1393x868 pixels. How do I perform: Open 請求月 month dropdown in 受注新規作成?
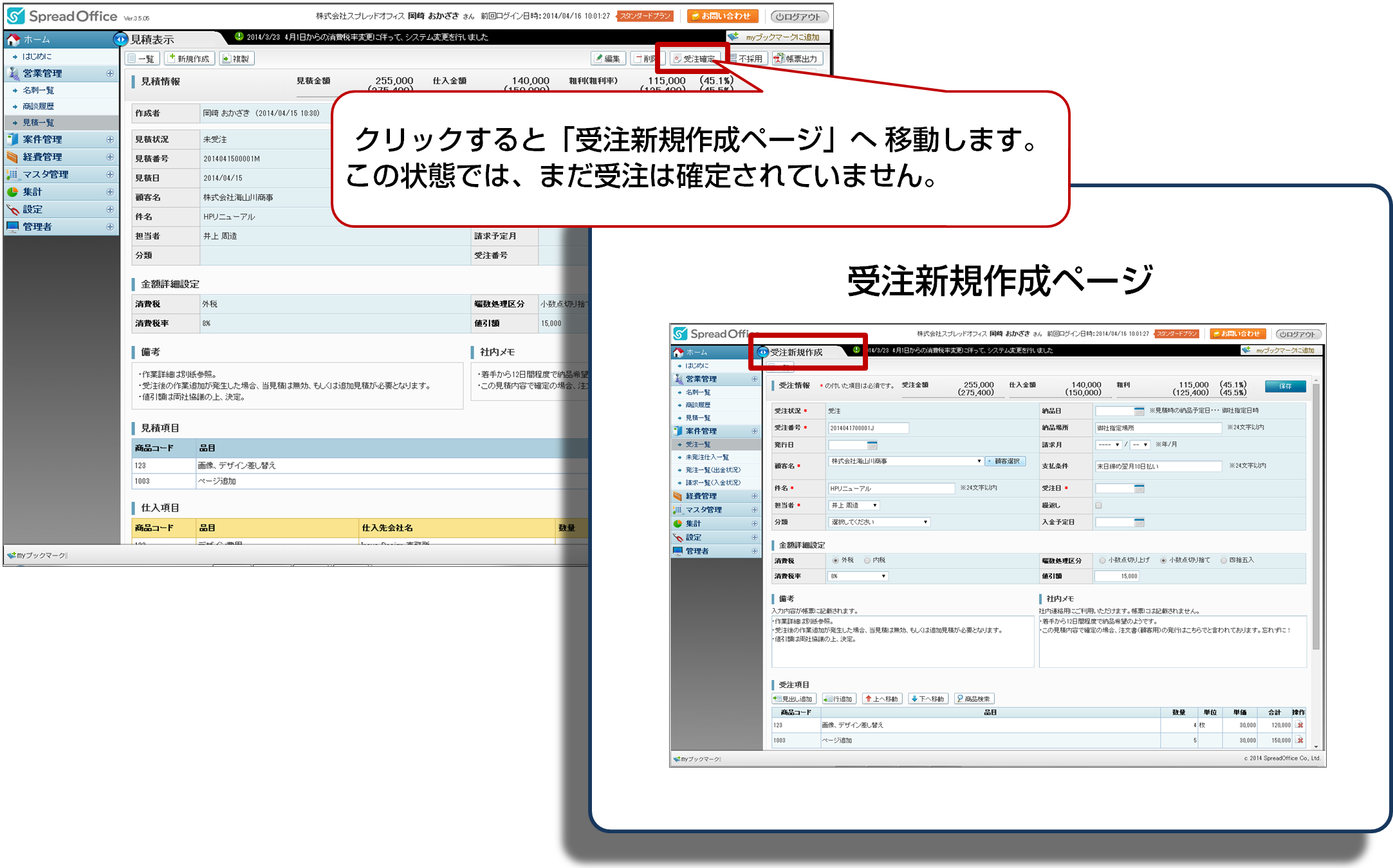1139,445
